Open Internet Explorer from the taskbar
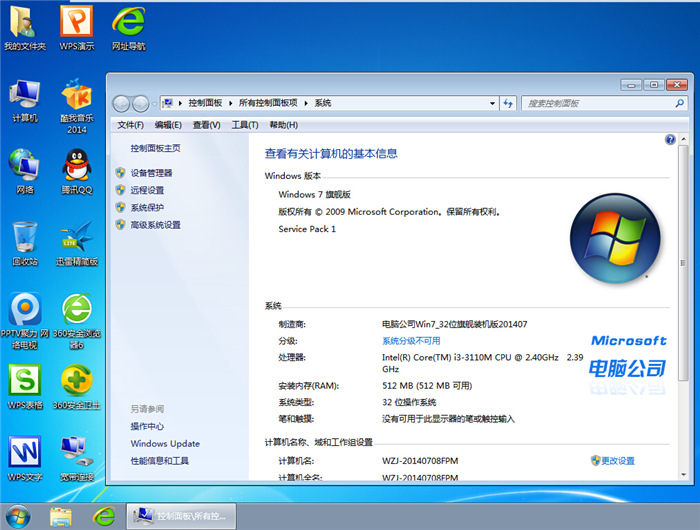 tap(103, 516)
